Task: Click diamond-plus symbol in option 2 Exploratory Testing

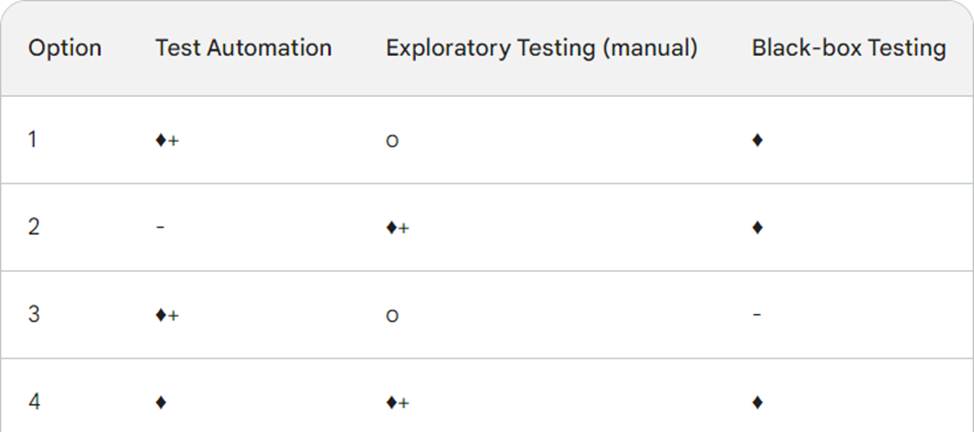Action: 398,228
